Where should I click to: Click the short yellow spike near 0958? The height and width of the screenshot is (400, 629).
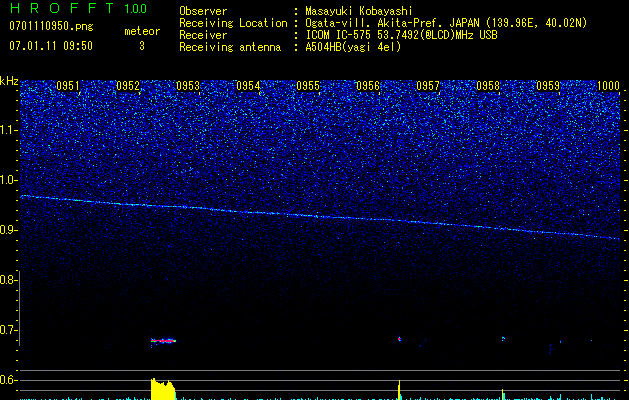(x=503, y=394)
